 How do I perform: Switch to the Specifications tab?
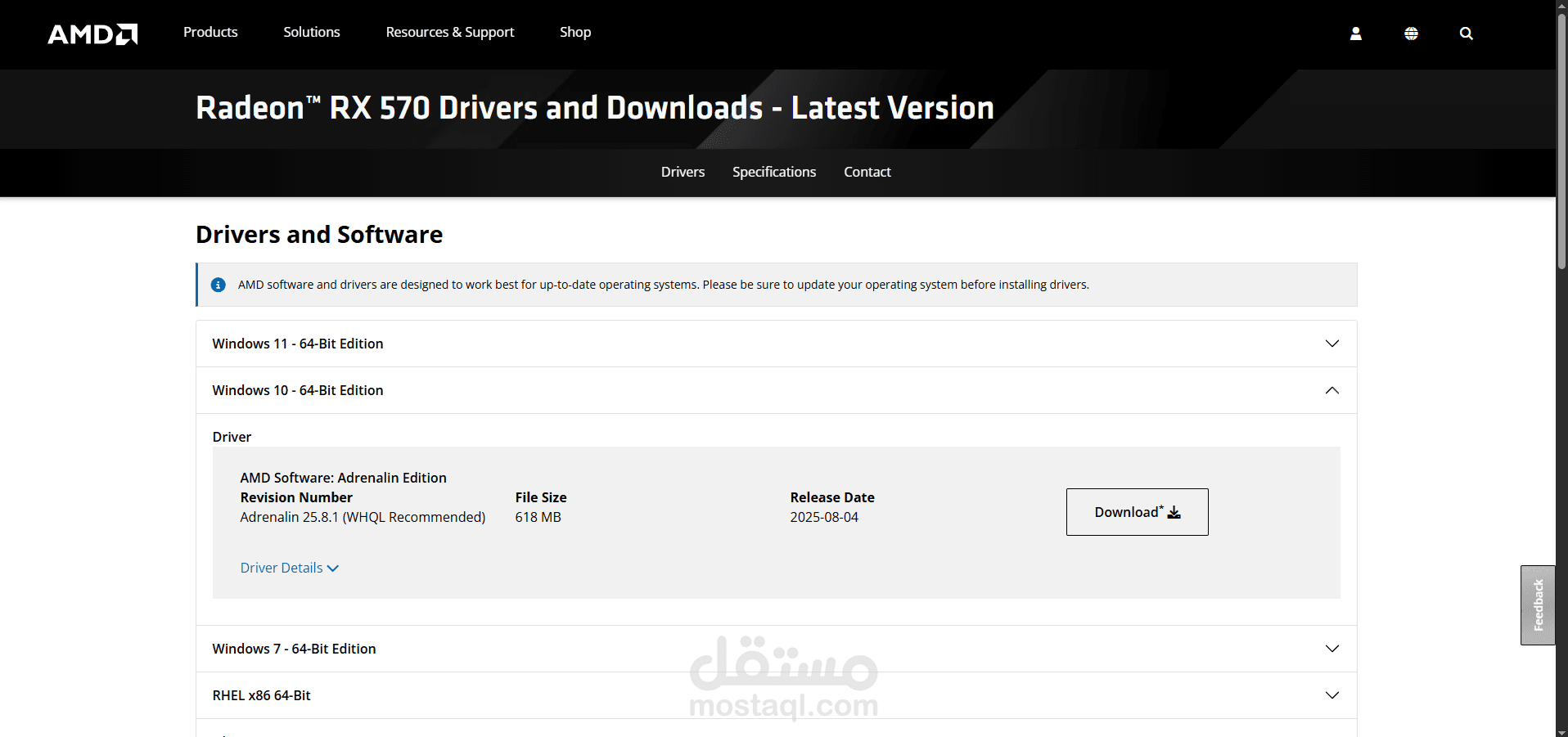tap(774, 172)
